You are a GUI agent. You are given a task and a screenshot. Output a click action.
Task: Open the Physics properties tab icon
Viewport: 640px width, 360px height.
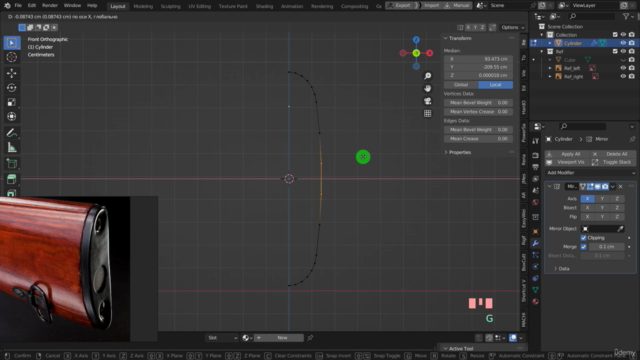tap(535, 267)
